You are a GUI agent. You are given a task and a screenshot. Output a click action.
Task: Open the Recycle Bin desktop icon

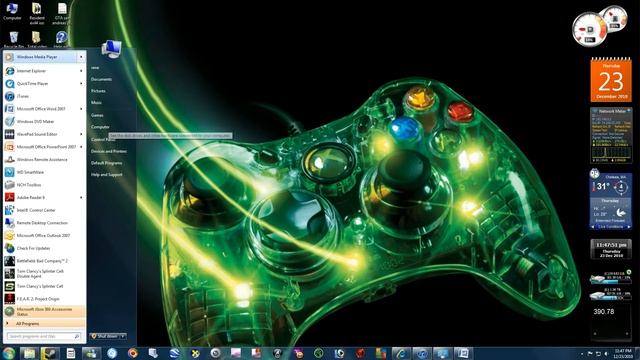13,40
